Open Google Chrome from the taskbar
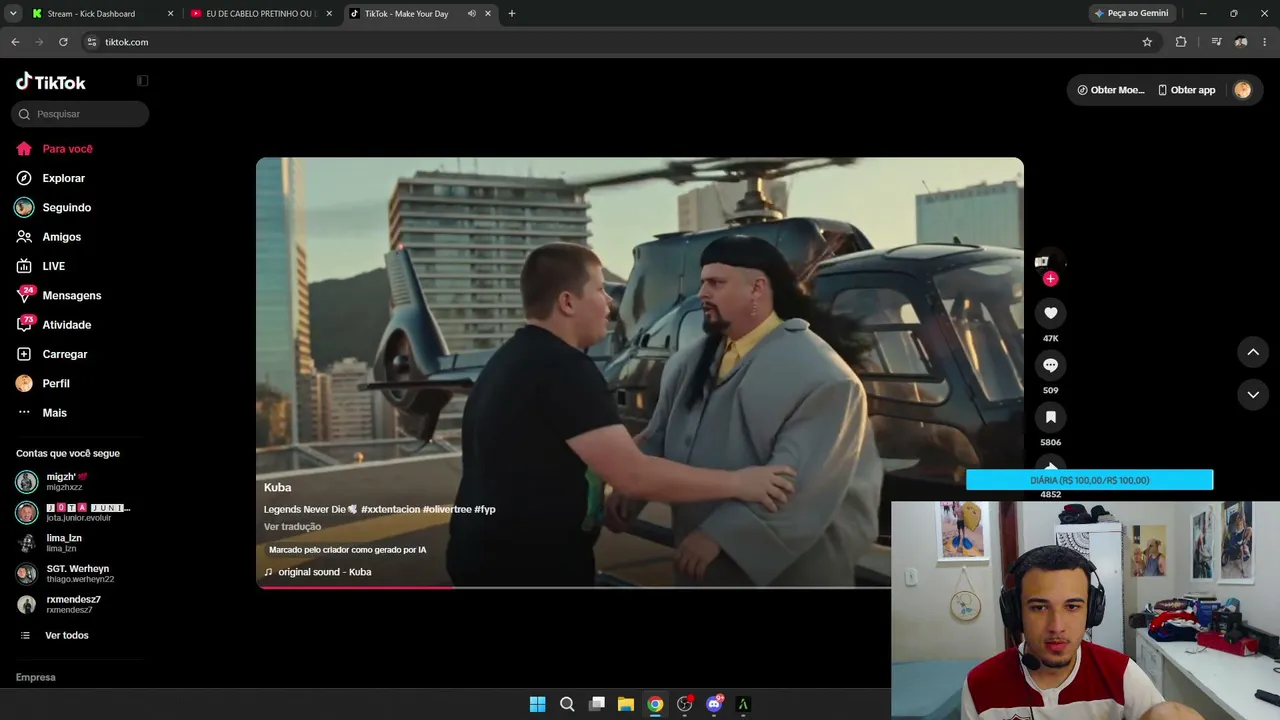1280x720 pixels. 655,704
